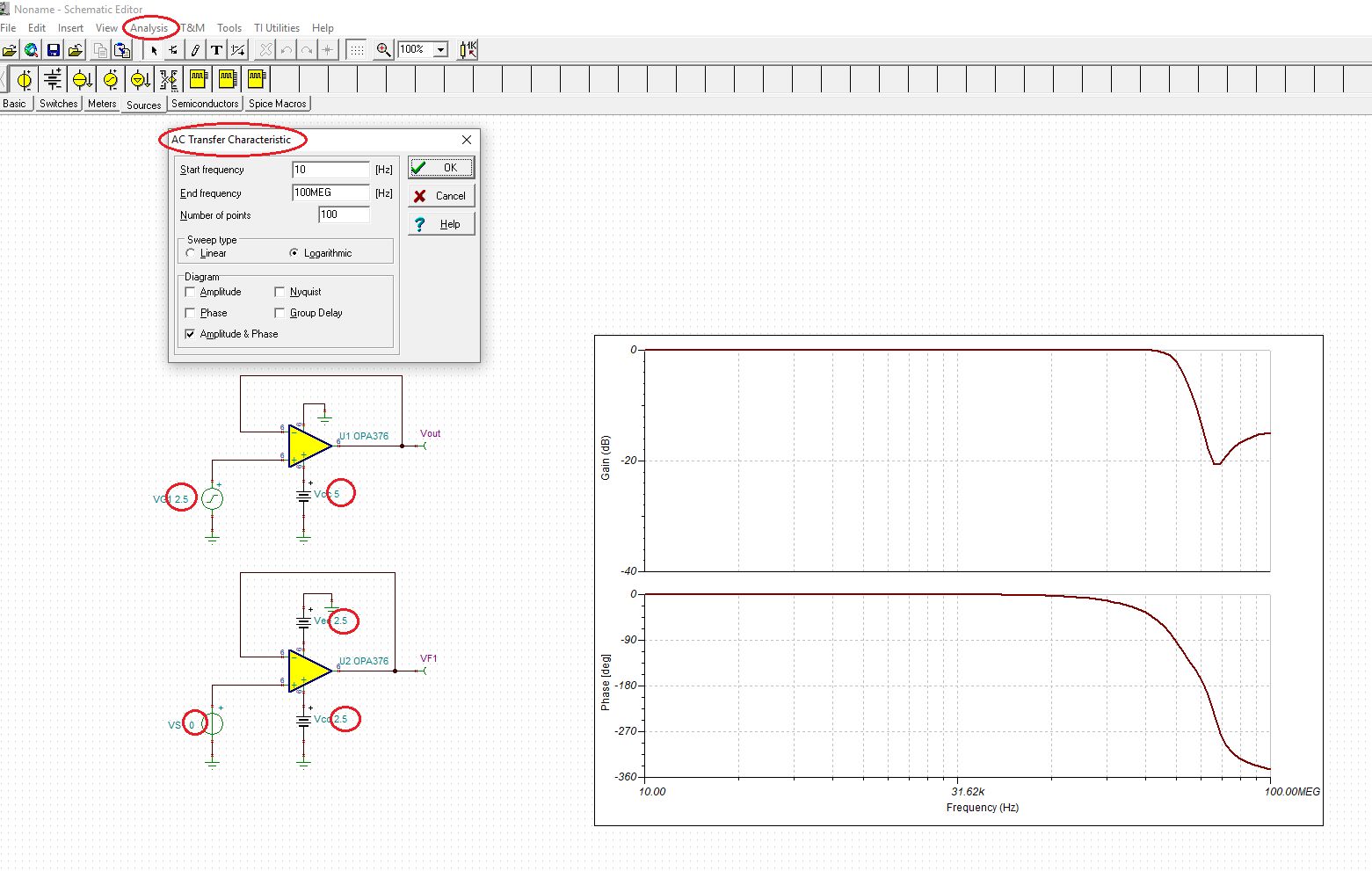Click the magnifier zoom icon
1372x871 pixels.
(x=383, y=50)
